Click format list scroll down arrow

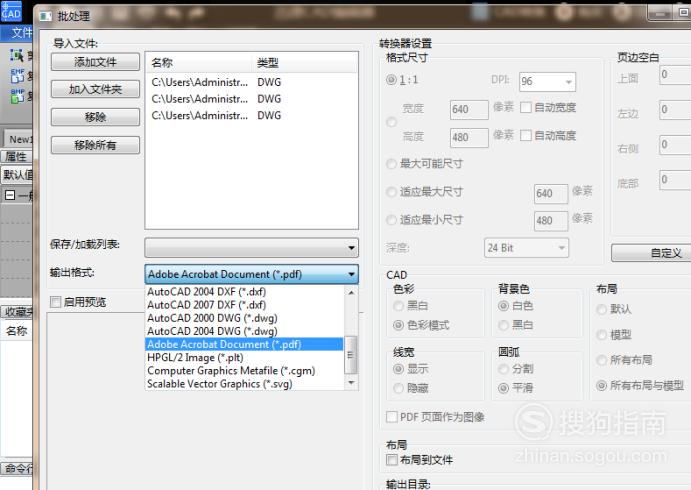(351, 383)
